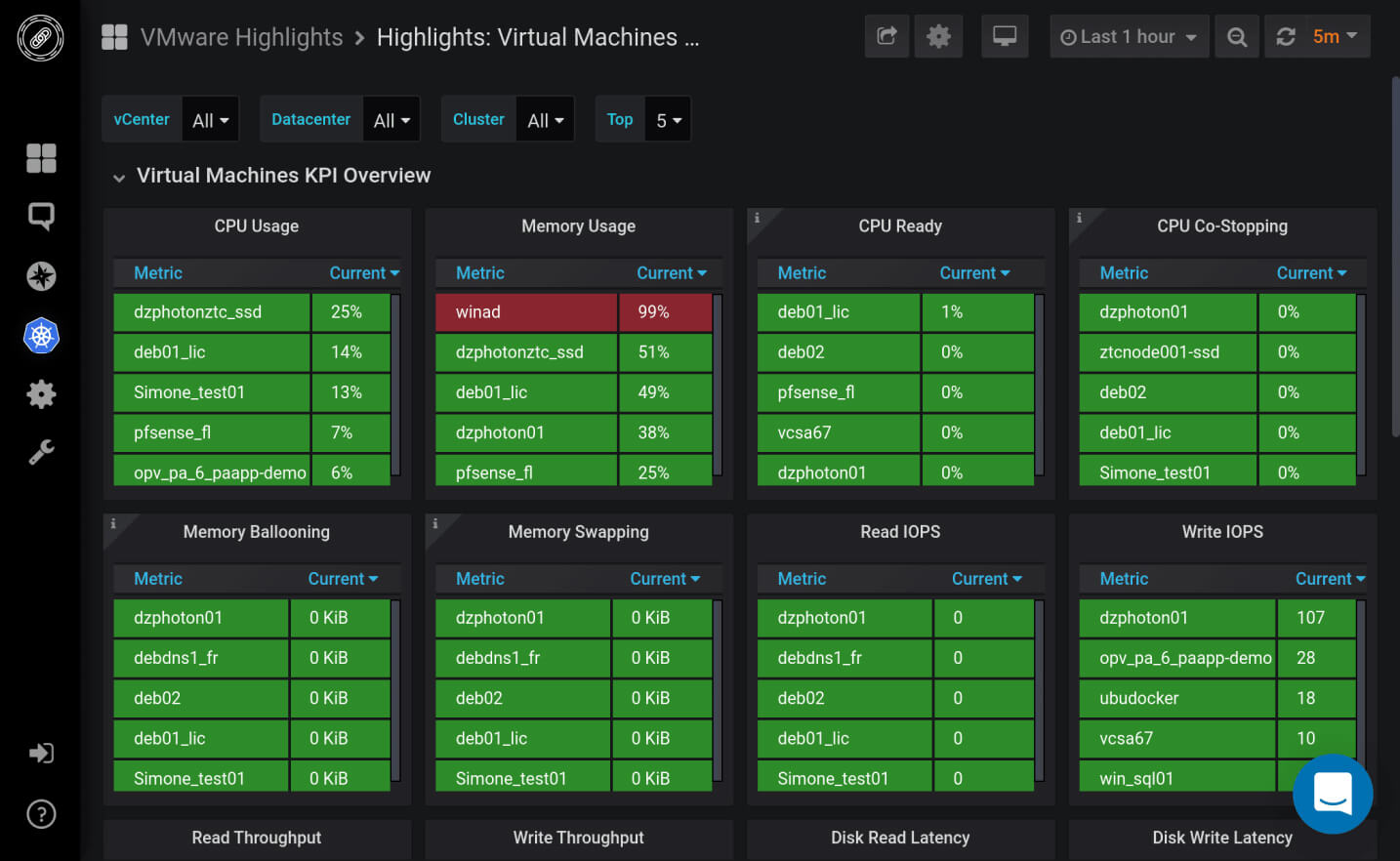Click the zoom out time range icon
This screenshot has height=861, width=1400.
coord(1237,36)
